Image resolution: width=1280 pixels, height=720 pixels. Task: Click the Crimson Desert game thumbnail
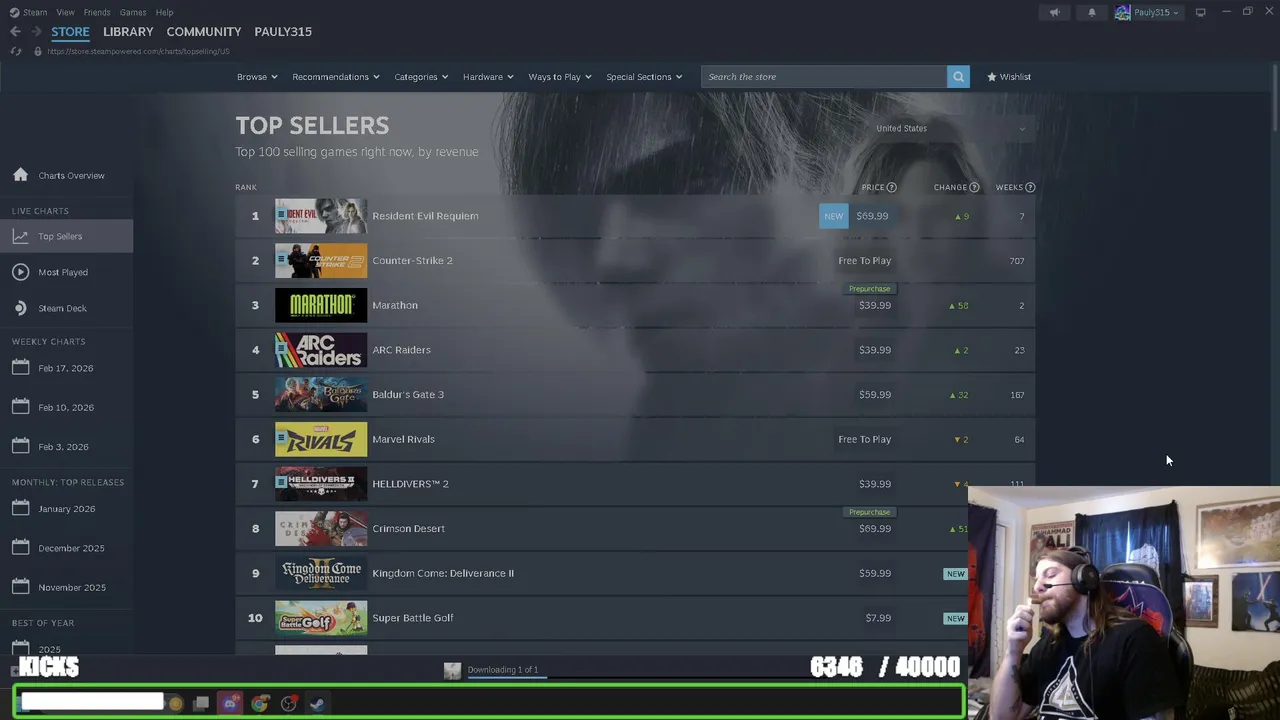pos(321,528)
